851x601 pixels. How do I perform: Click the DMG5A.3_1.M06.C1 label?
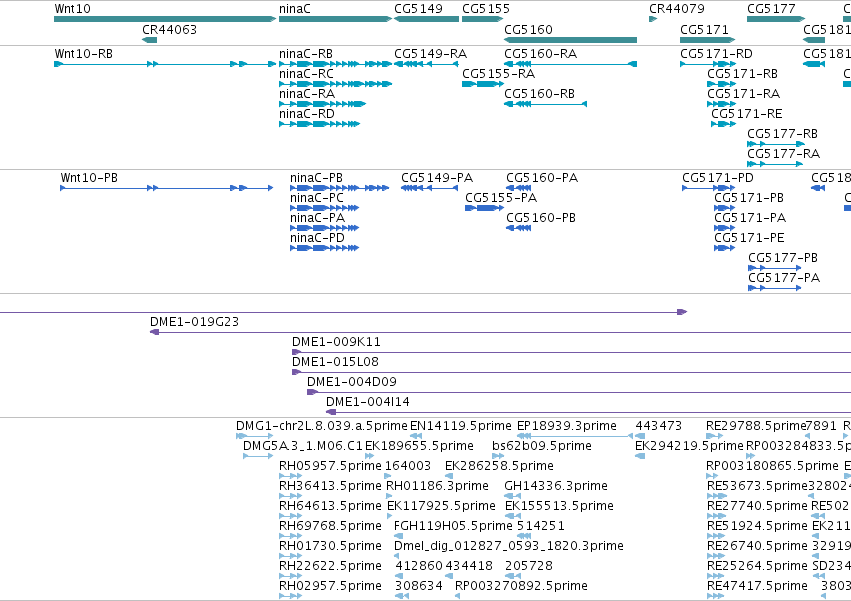(302, 446)
